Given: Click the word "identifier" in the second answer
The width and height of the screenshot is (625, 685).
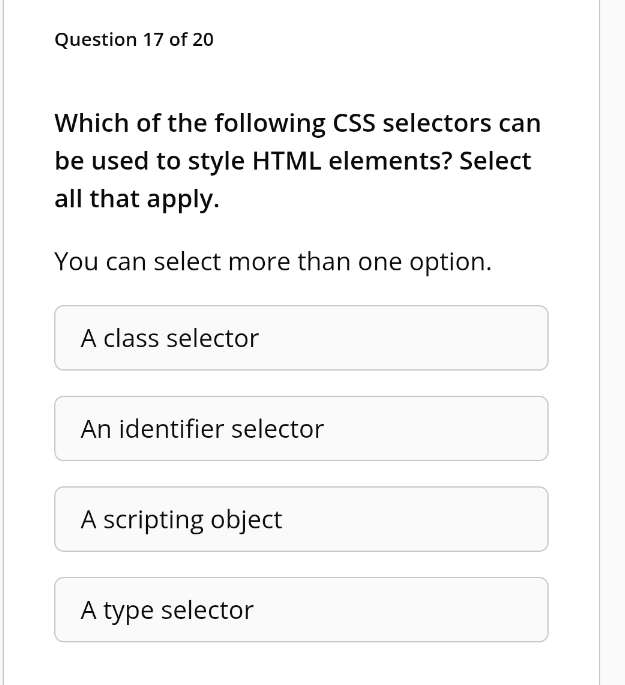Looking at the screenshot, I should coord(171,429).
